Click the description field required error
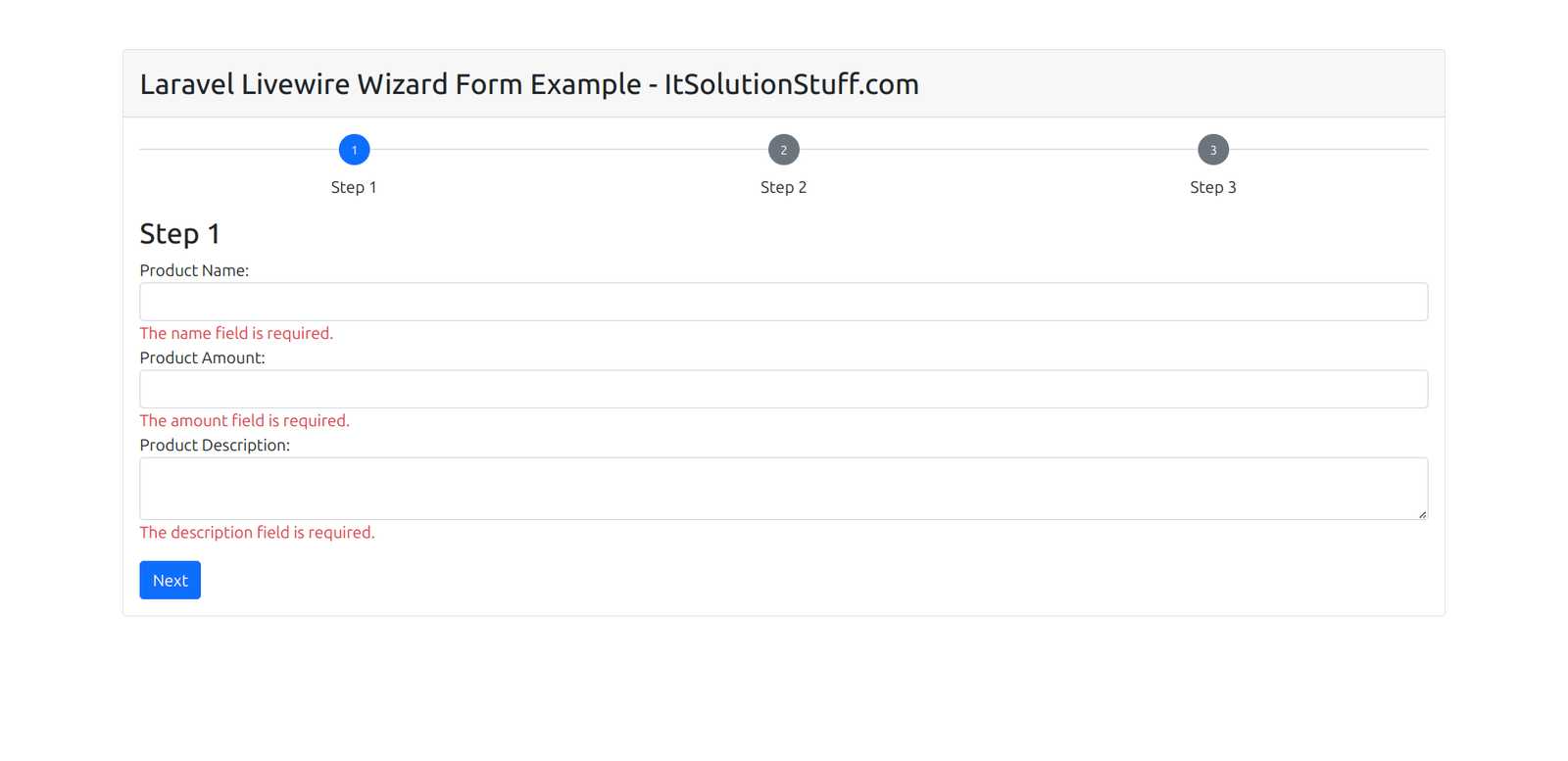1568x761 pixels. coord(257,532)
